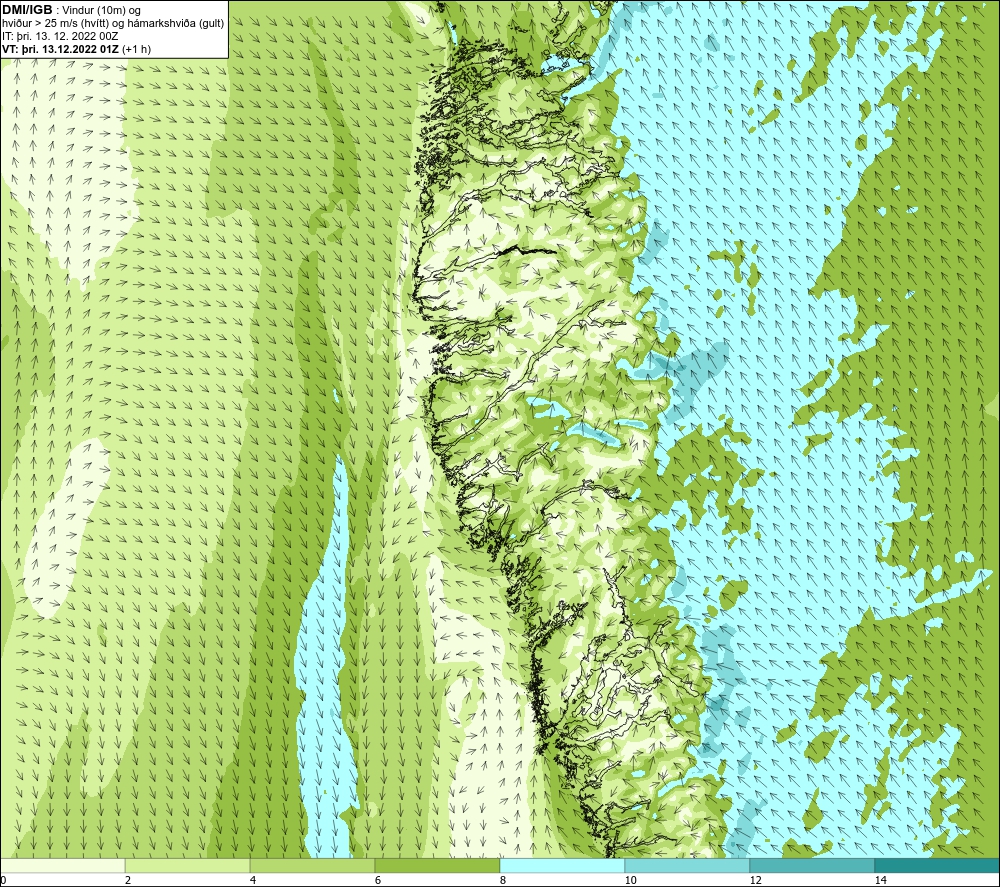Image resolution: width=1000 pixels, height=887 pixels.
Task: Click the "DMI/IGB" bold heading text
Action: pyautogui.click(x=27, y=10)
